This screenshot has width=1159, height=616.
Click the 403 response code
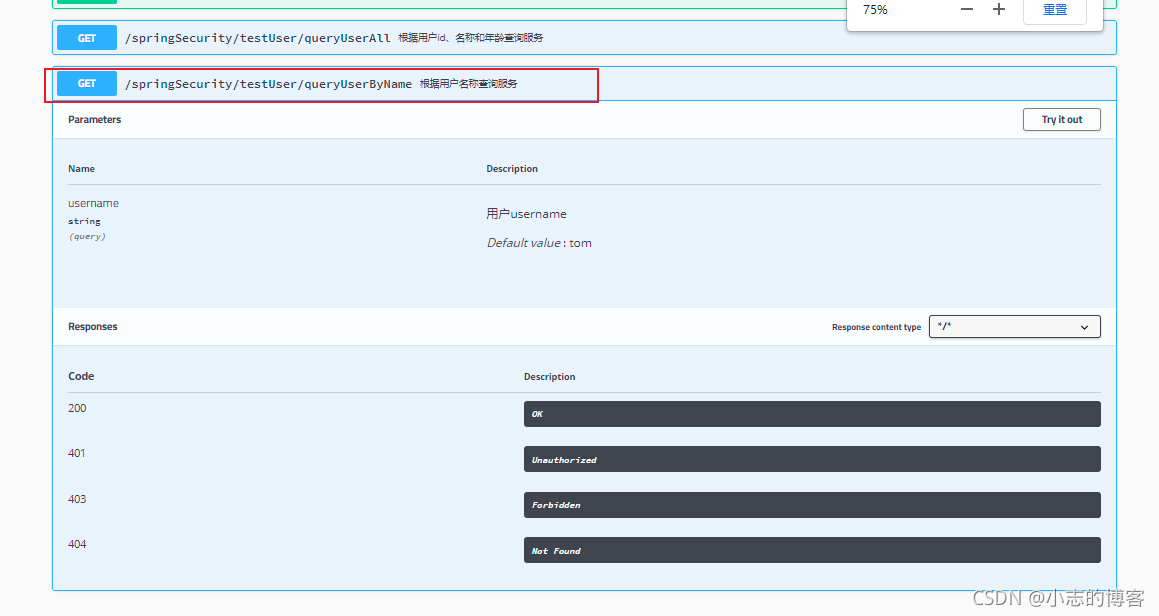click(x=77, y=499)
